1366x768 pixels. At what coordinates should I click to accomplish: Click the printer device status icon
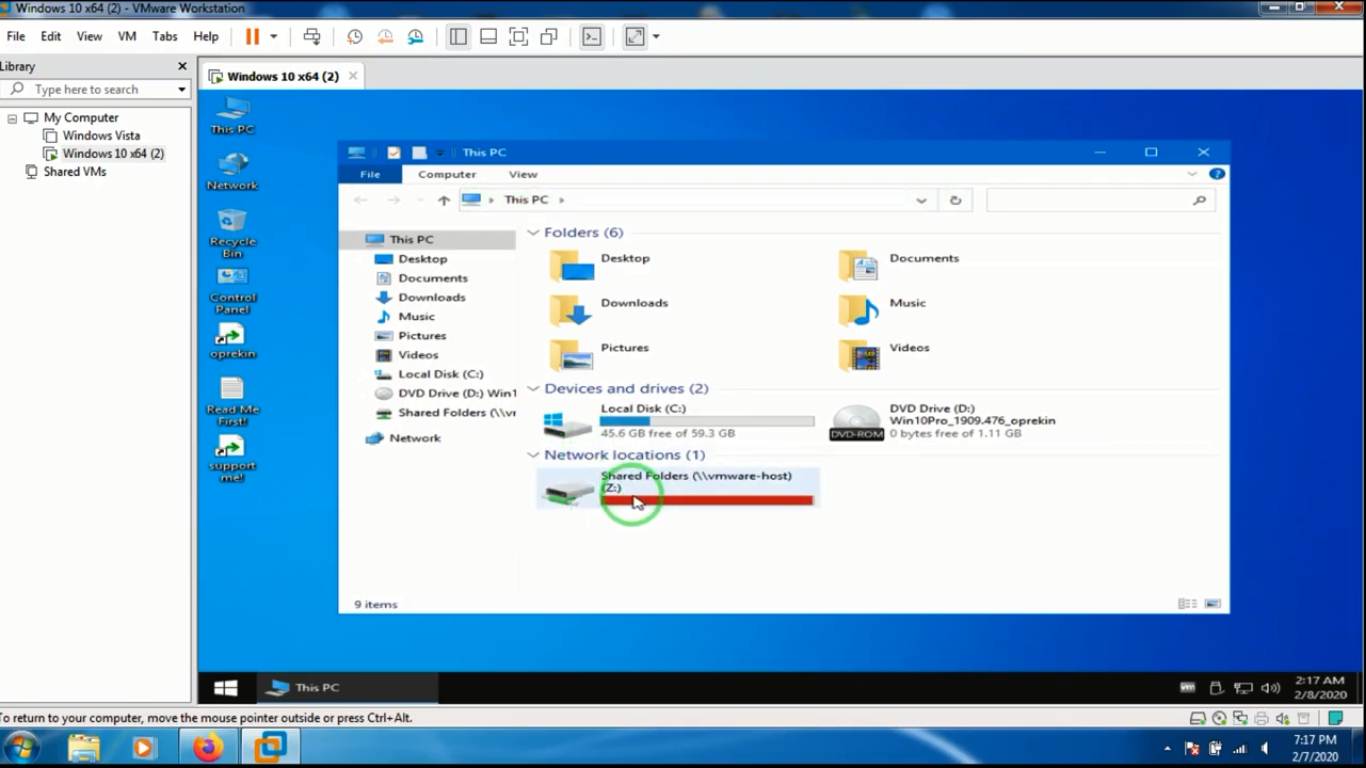point(1261,718)
